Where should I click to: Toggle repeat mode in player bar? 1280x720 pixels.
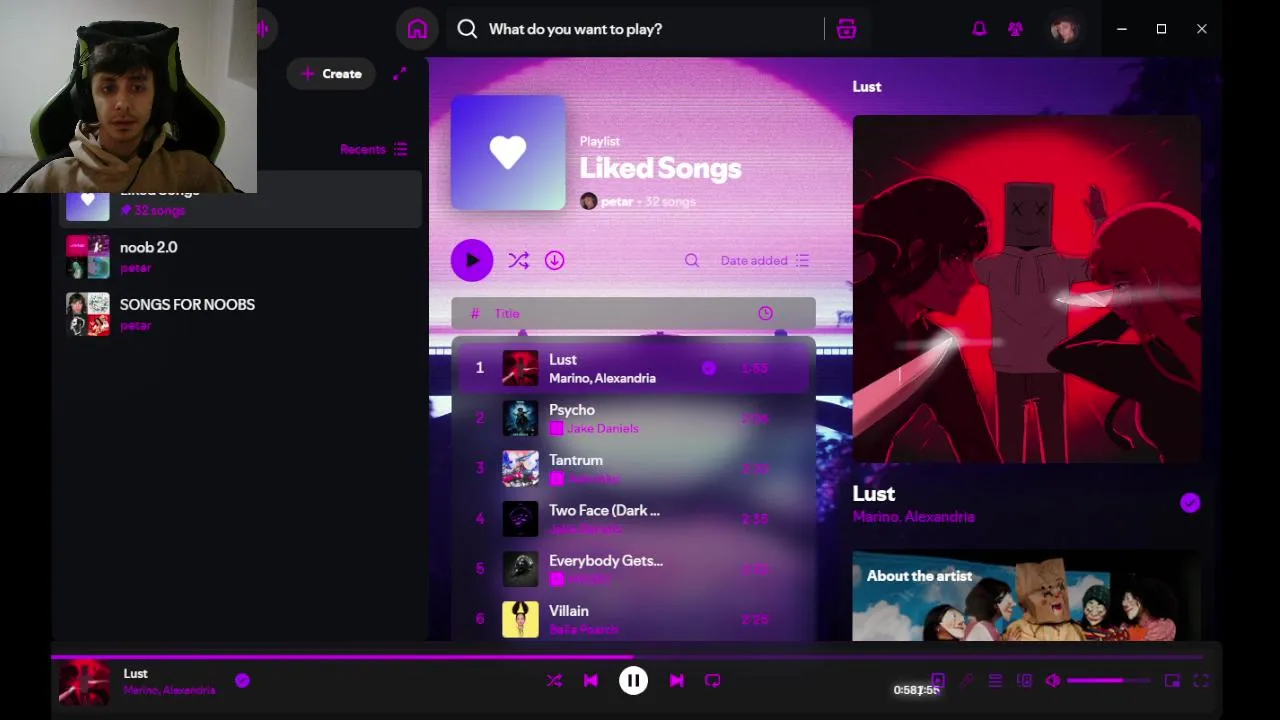(712, 681)
